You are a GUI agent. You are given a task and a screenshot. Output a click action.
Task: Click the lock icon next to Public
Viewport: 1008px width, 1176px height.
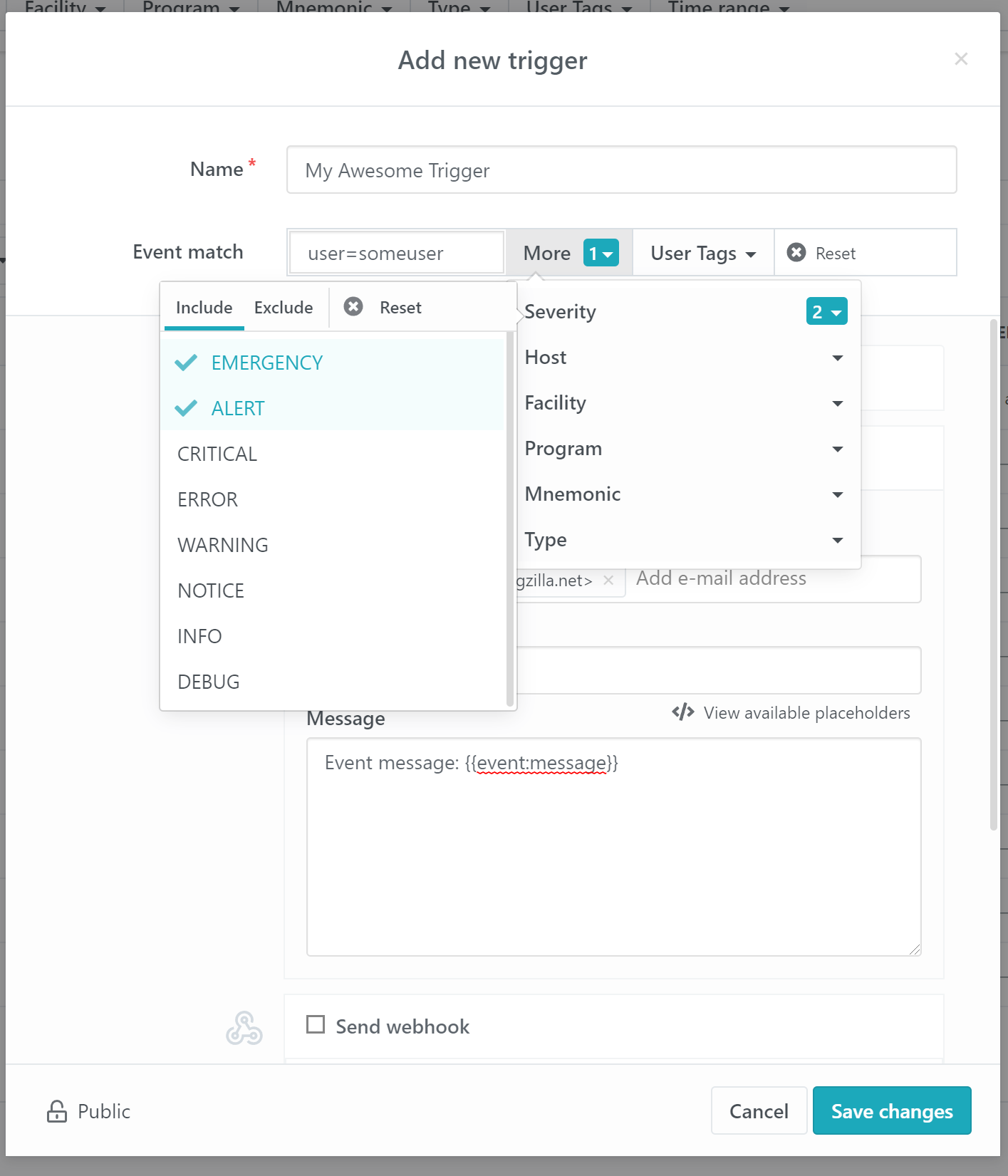click(x=56, y=1111)
